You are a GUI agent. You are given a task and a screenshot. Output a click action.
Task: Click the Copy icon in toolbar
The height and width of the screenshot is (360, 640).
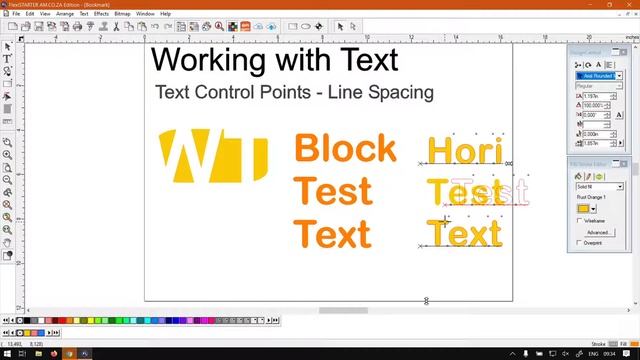tap(129, 27)
